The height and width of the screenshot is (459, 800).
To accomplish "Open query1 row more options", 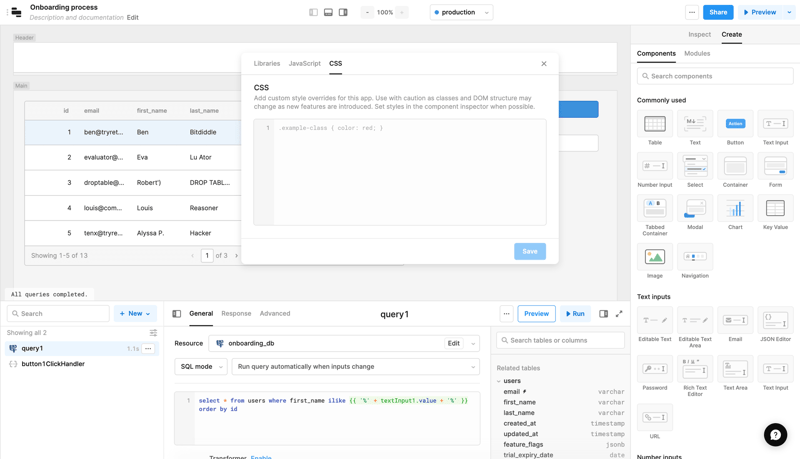I will tap(148, 348).
